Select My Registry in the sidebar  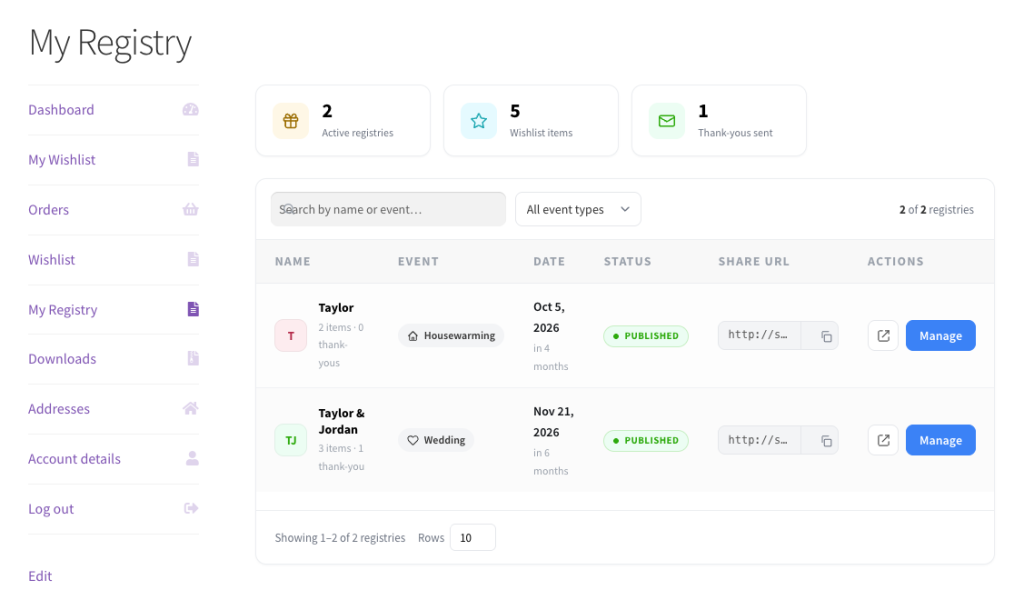(63, 310)
